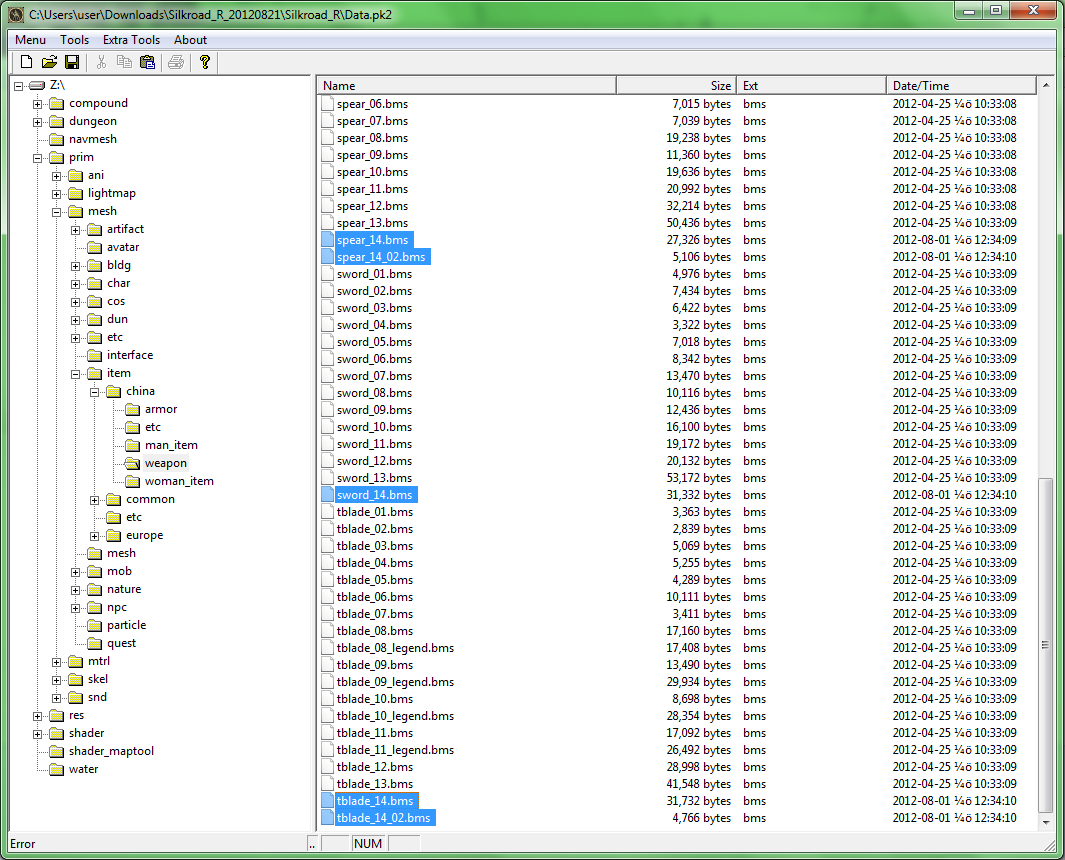Viewport: 1065px width, 860px height.
Task: Click the file icon of spear_06.bms
Action: tap(327, 104)
